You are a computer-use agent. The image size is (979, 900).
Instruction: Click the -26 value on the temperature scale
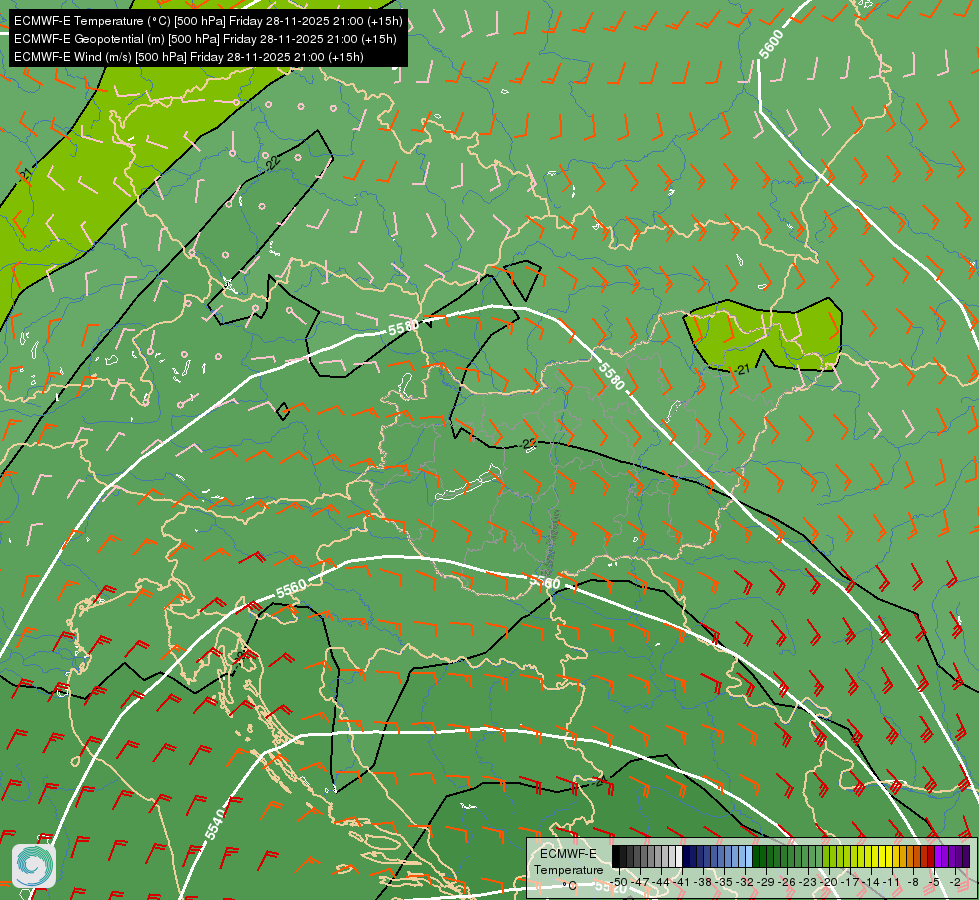[x=787, y=882]
